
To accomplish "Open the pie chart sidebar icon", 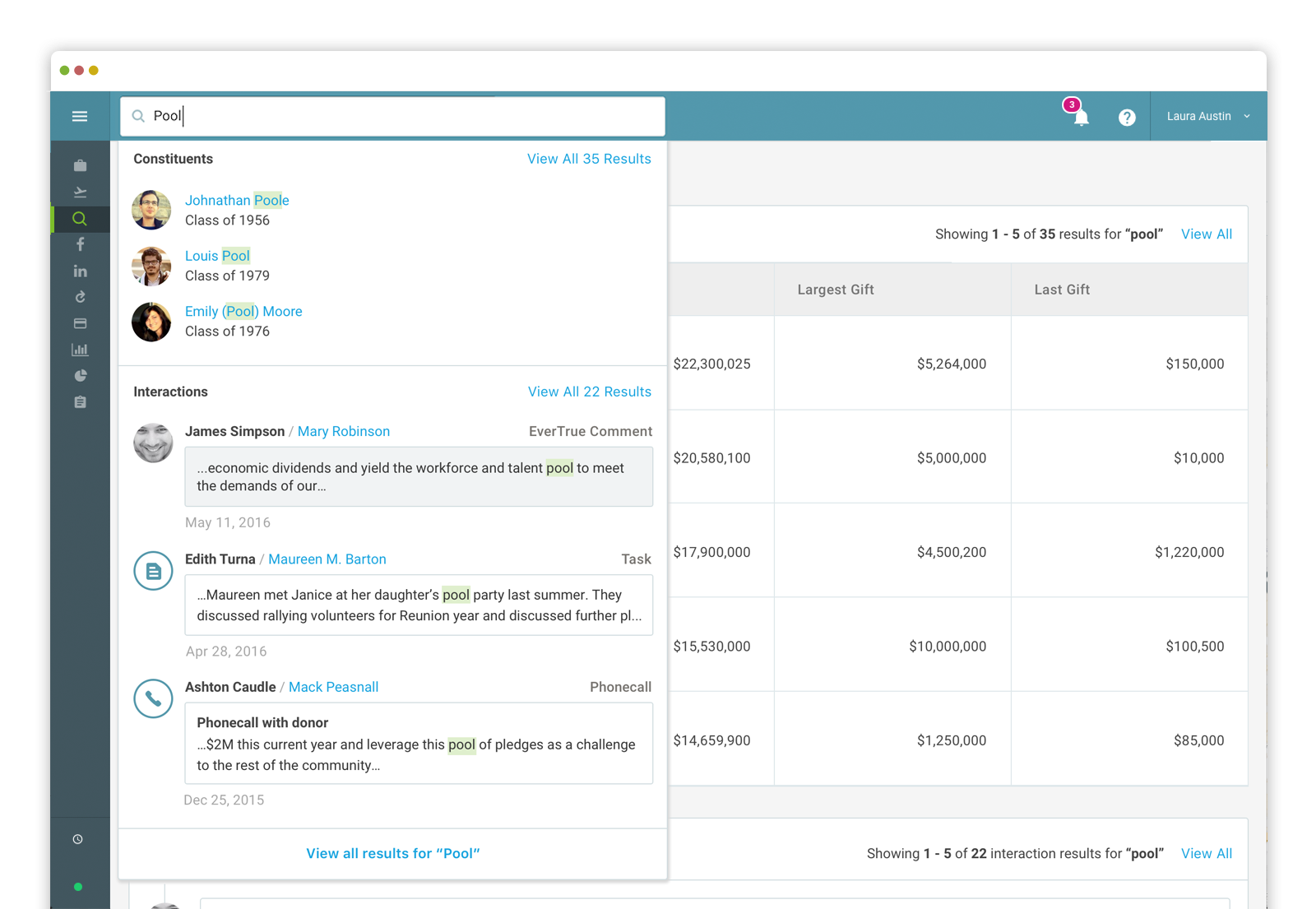I will point(80,376).
